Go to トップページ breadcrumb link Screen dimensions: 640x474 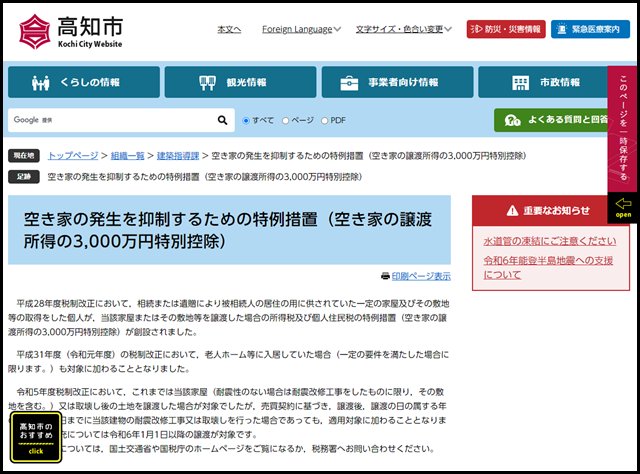pyautogui.click(x=73, y=156)
